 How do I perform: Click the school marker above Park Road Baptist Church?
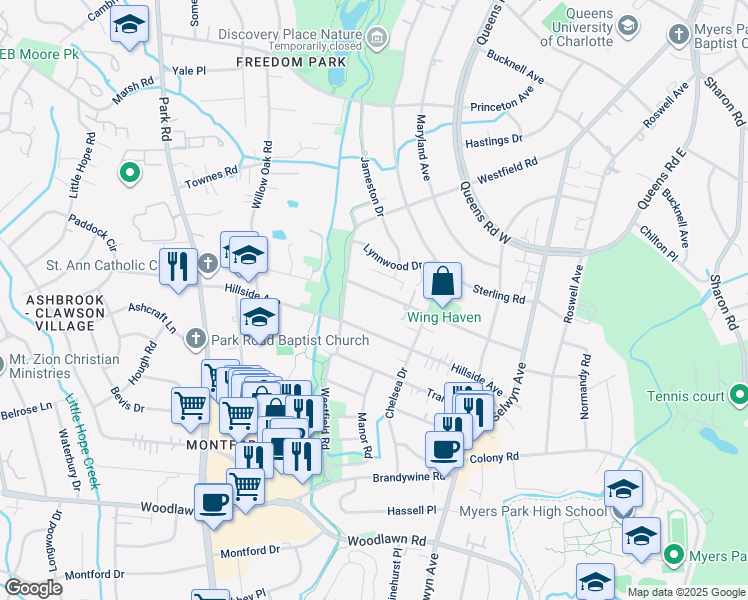[x=260, y=320]
